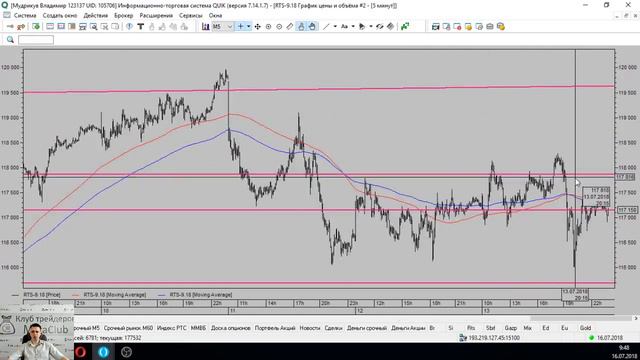Expand the crosshair tool dropdown arrow

248,27
